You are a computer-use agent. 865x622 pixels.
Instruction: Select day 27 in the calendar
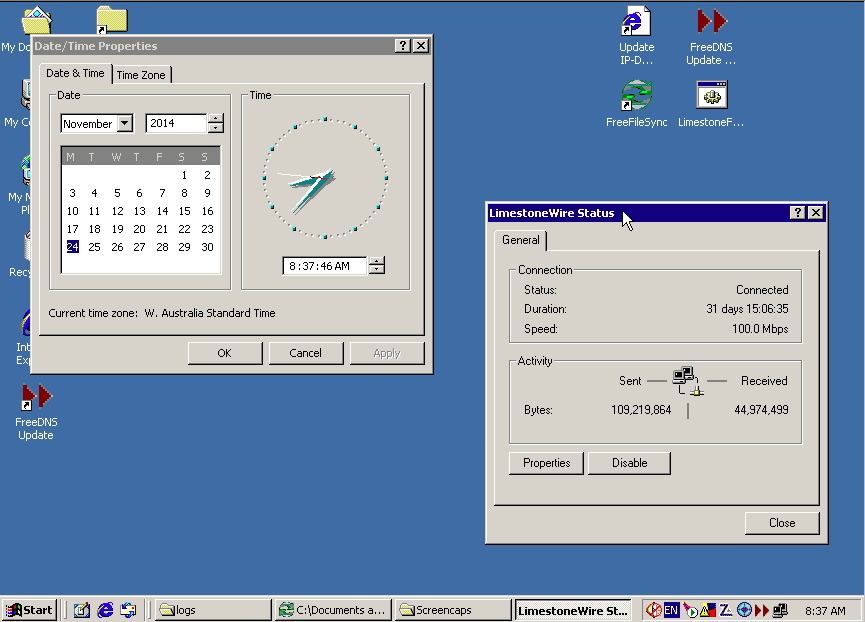(140, 247)
